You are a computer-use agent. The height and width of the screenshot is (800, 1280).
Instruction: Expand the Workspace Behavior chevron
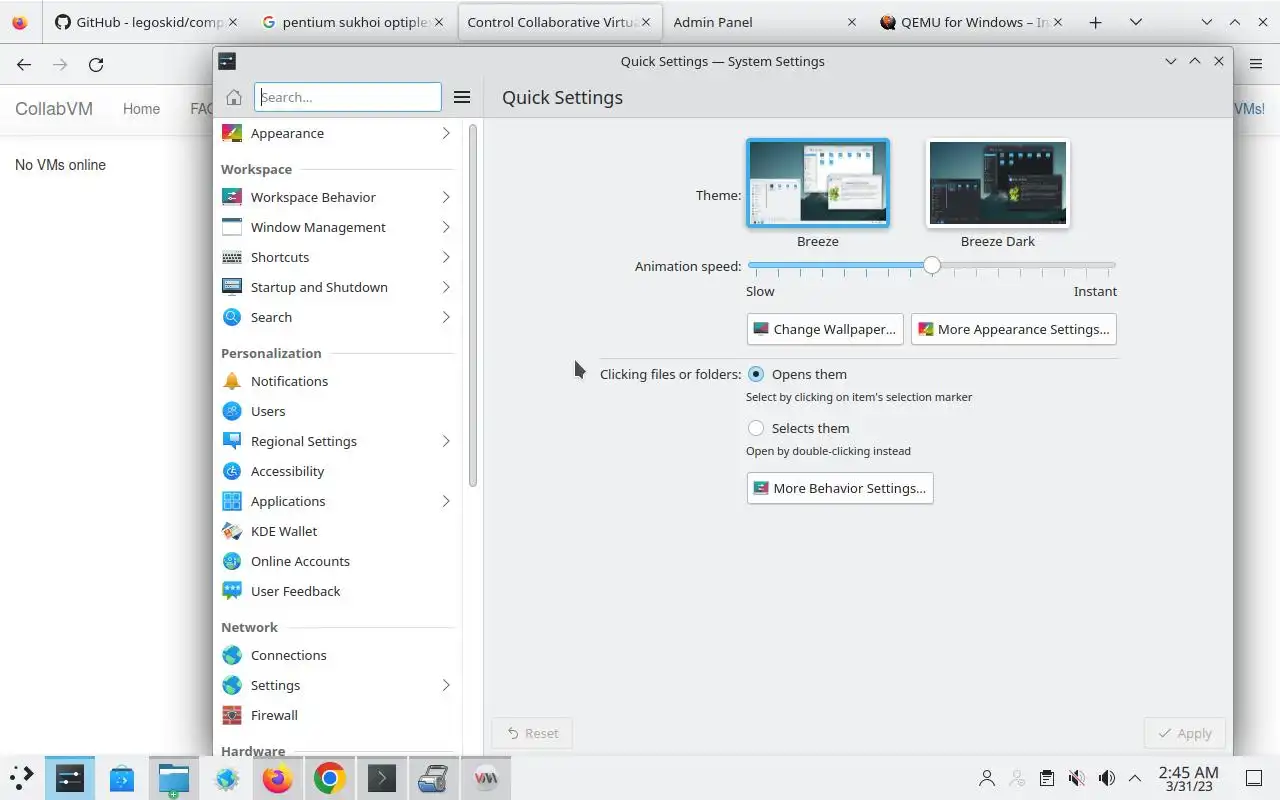(x=446, y=197)
